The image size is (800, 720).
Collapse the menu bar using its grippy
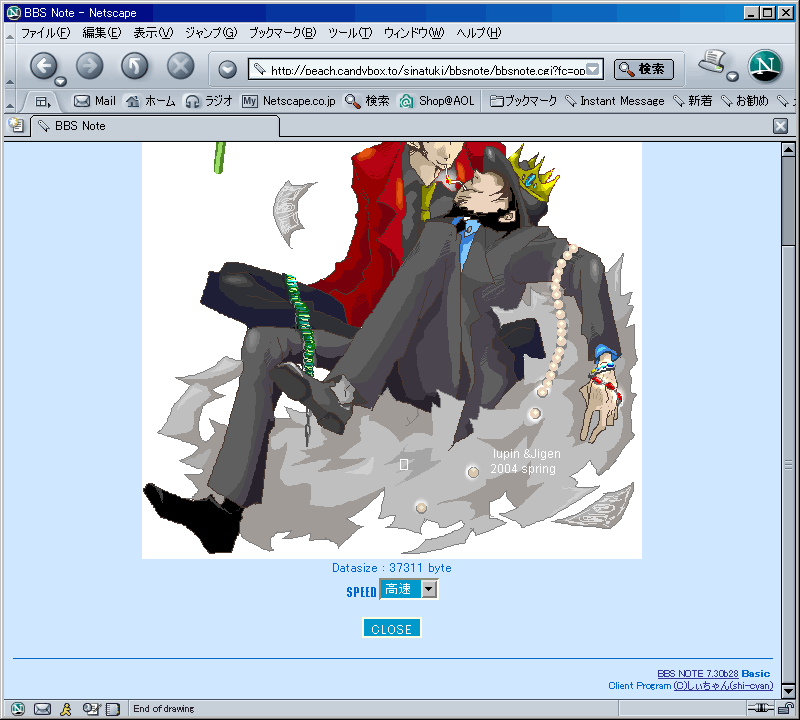coord(10,34)
